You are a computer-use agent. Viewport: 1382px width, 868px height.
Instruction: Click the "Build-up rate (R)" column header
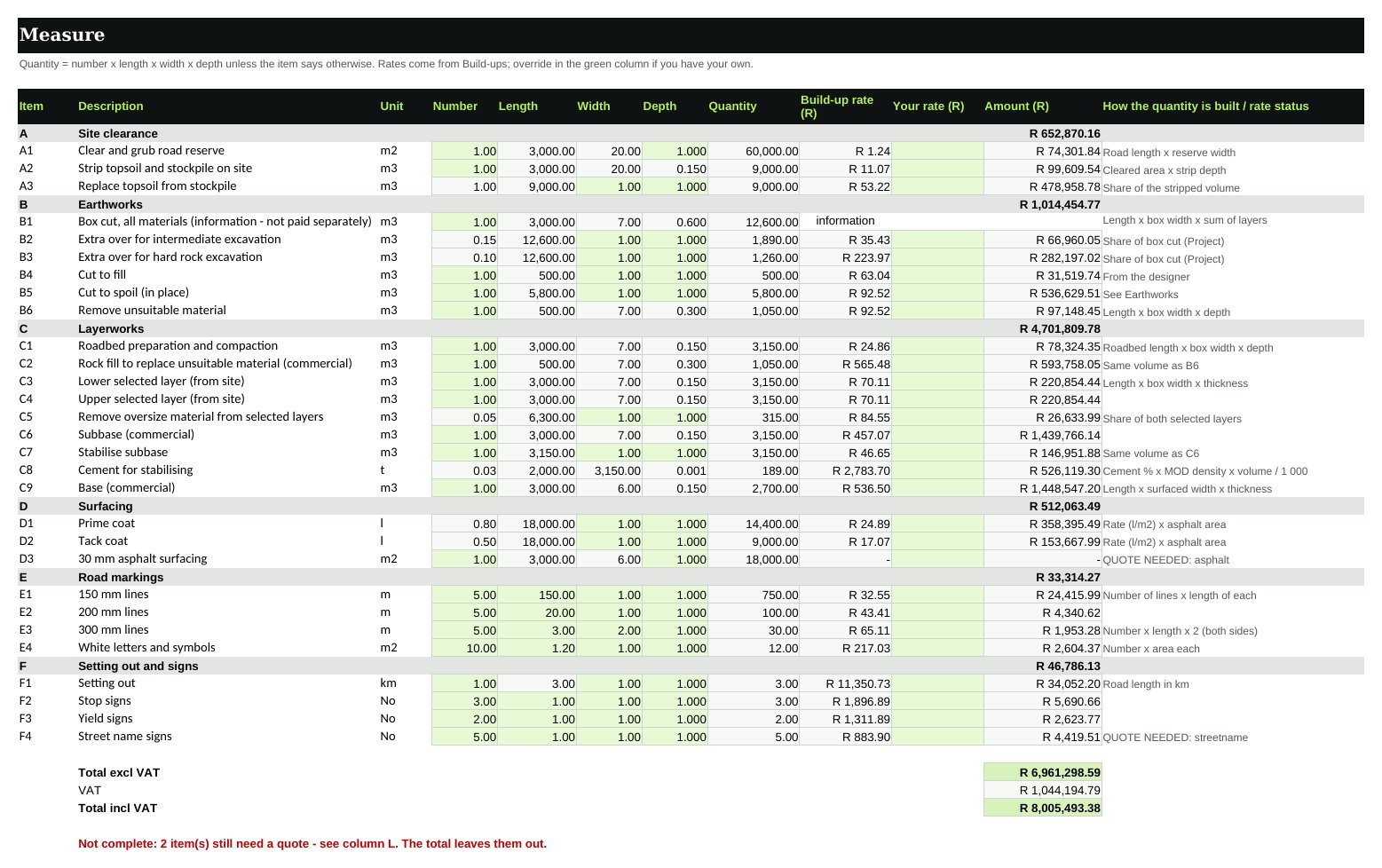837,107
